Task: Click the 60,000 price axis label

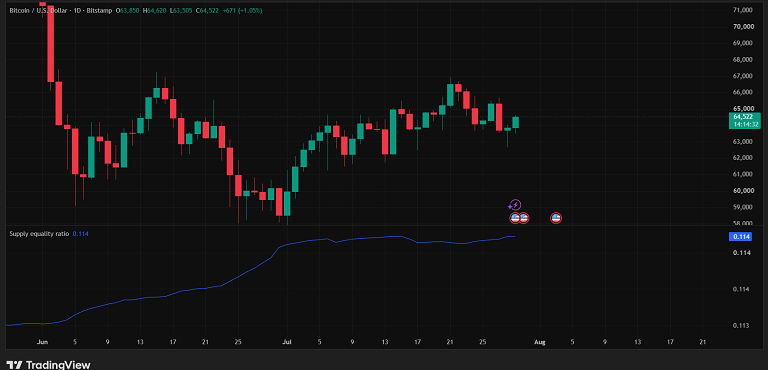Action: [743, 191]
